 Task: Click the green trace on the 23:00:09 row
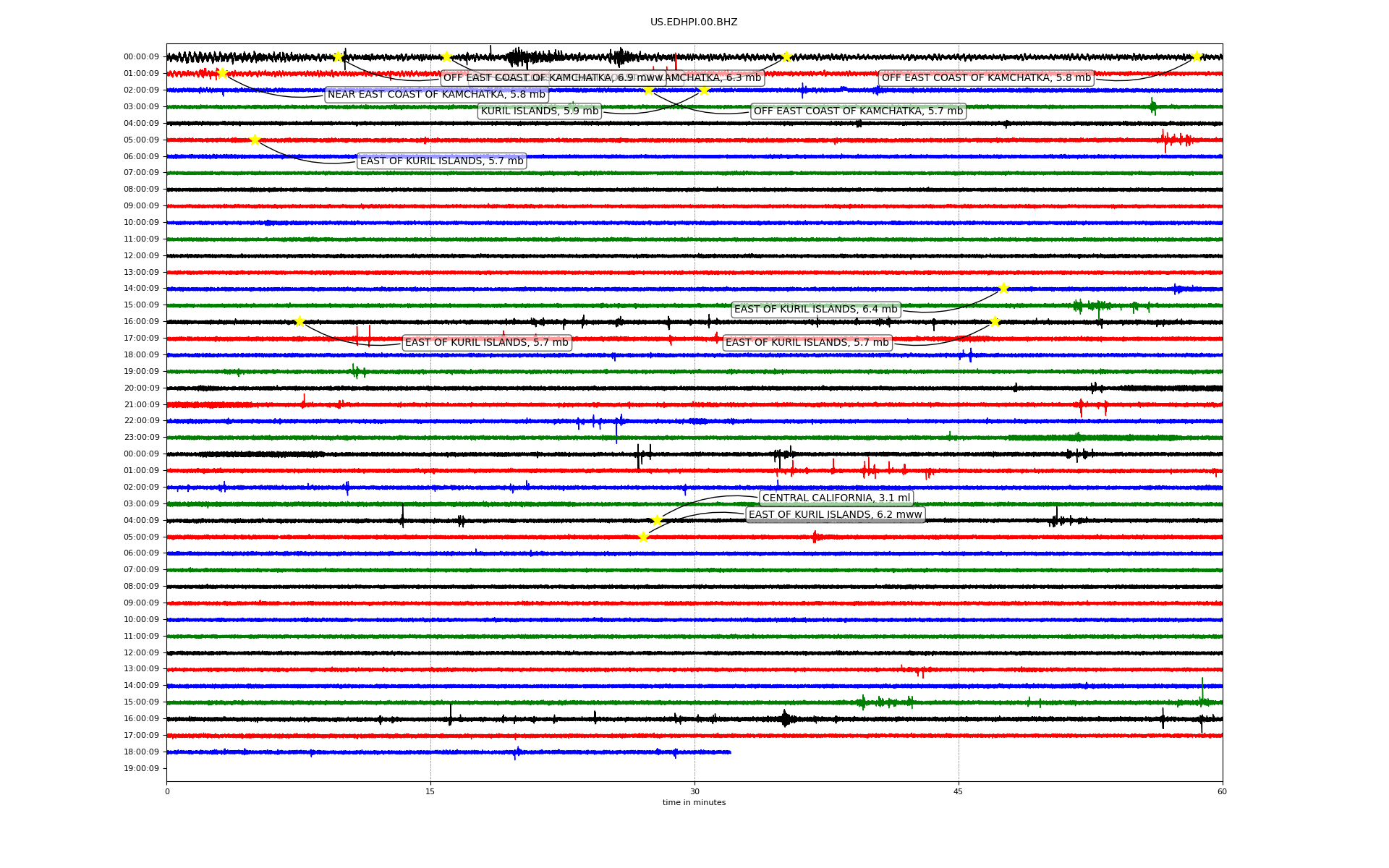pyautogui.click(x=694, y=438)
